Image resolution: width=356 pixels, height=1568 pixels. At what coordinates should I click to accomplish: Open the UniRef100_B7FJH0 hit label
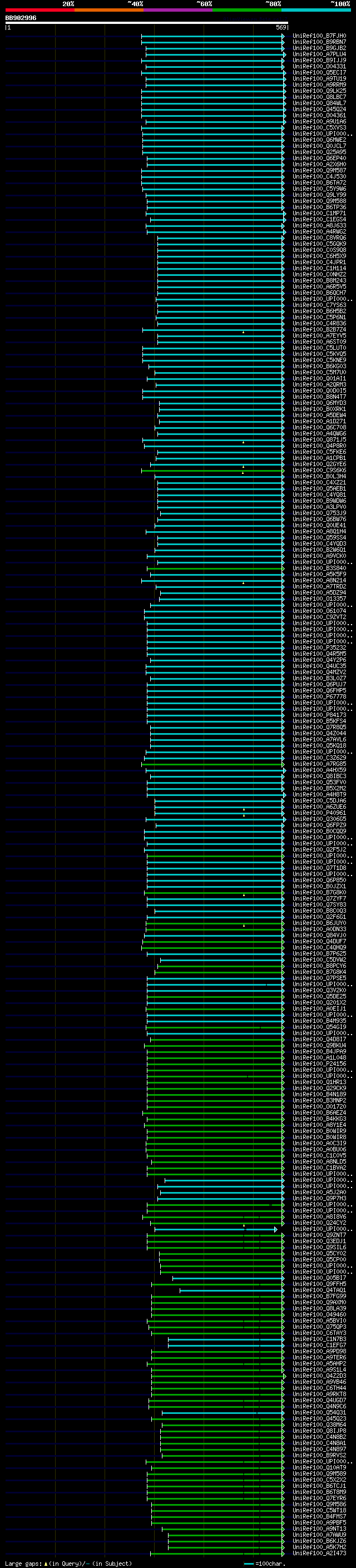click(319, 36)
